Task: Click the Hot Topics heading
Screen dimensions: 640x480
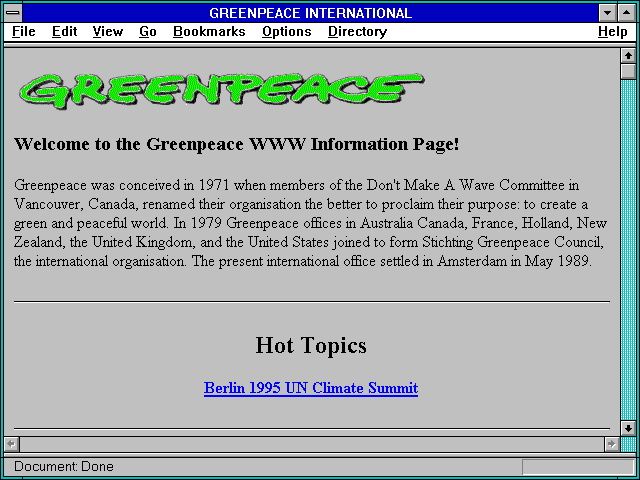Action: point(311,345)
